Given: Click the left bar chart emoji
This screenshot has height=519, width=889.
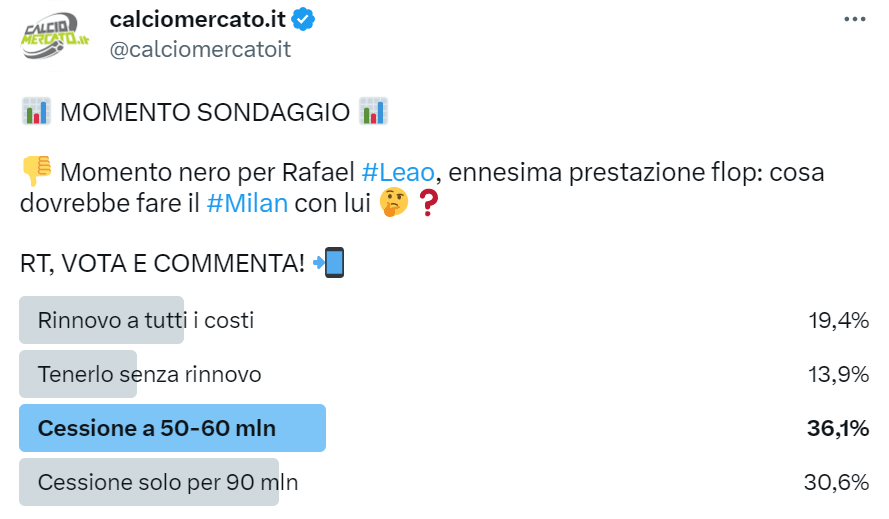Looking at the screenshot, I should (36, 112).
